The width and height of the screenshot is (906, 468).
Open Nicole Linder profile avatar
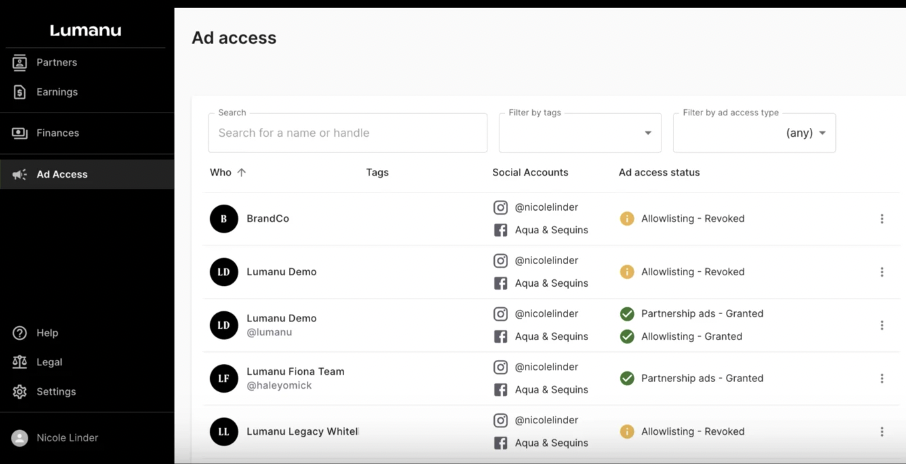point(19,438)
